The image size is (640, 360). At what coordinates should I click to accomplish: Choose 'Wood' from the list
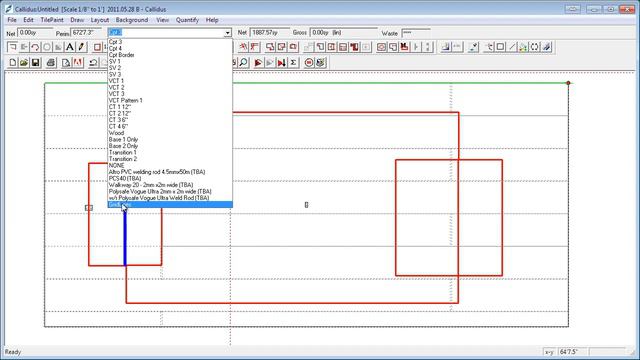coord(170,133)
